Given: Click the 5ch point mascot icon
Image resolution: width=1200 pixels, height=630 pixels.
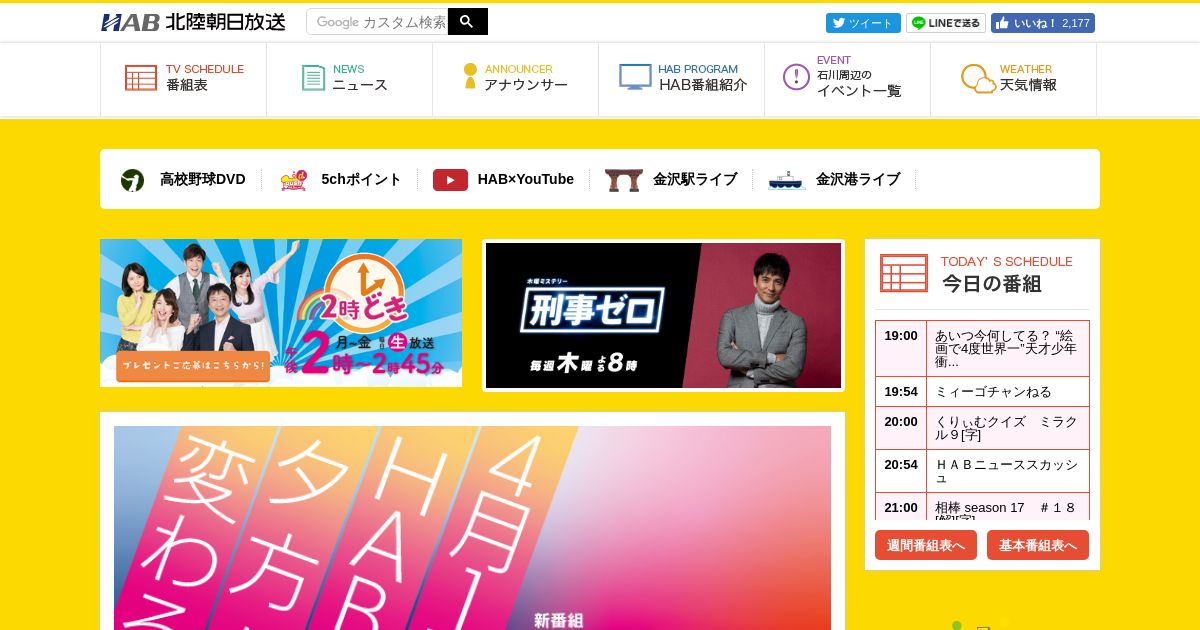Looking at the screenshot, I should click(293, 180).
